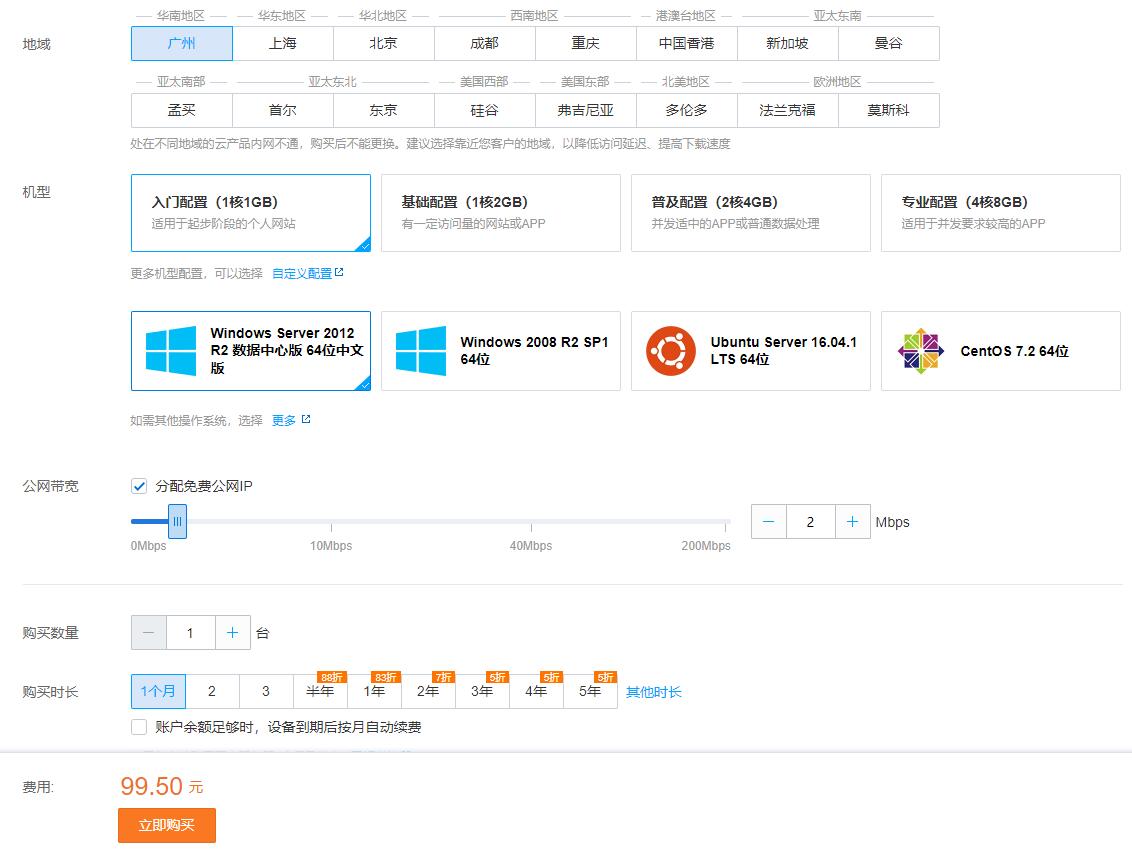Pick the CentOS 7.2 logo icon
1132x850 pixels.
921,351
